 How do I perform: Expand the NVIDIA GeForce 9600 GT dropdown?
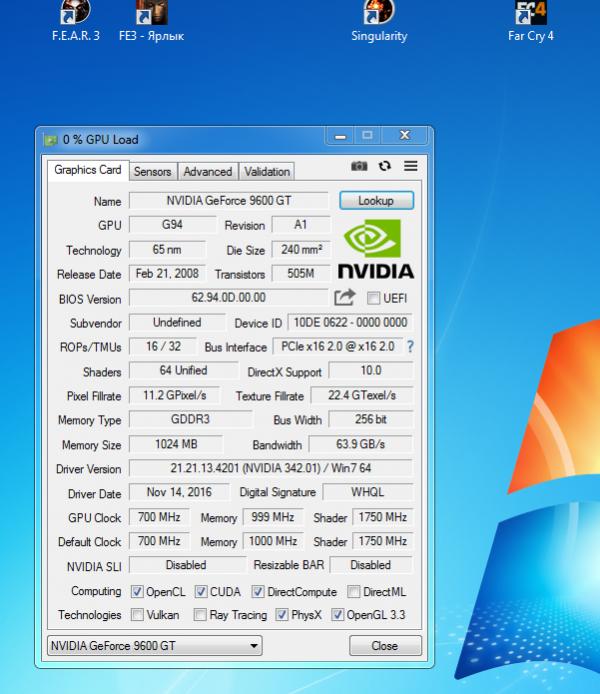pyautogui.click(x=154, y=646)
